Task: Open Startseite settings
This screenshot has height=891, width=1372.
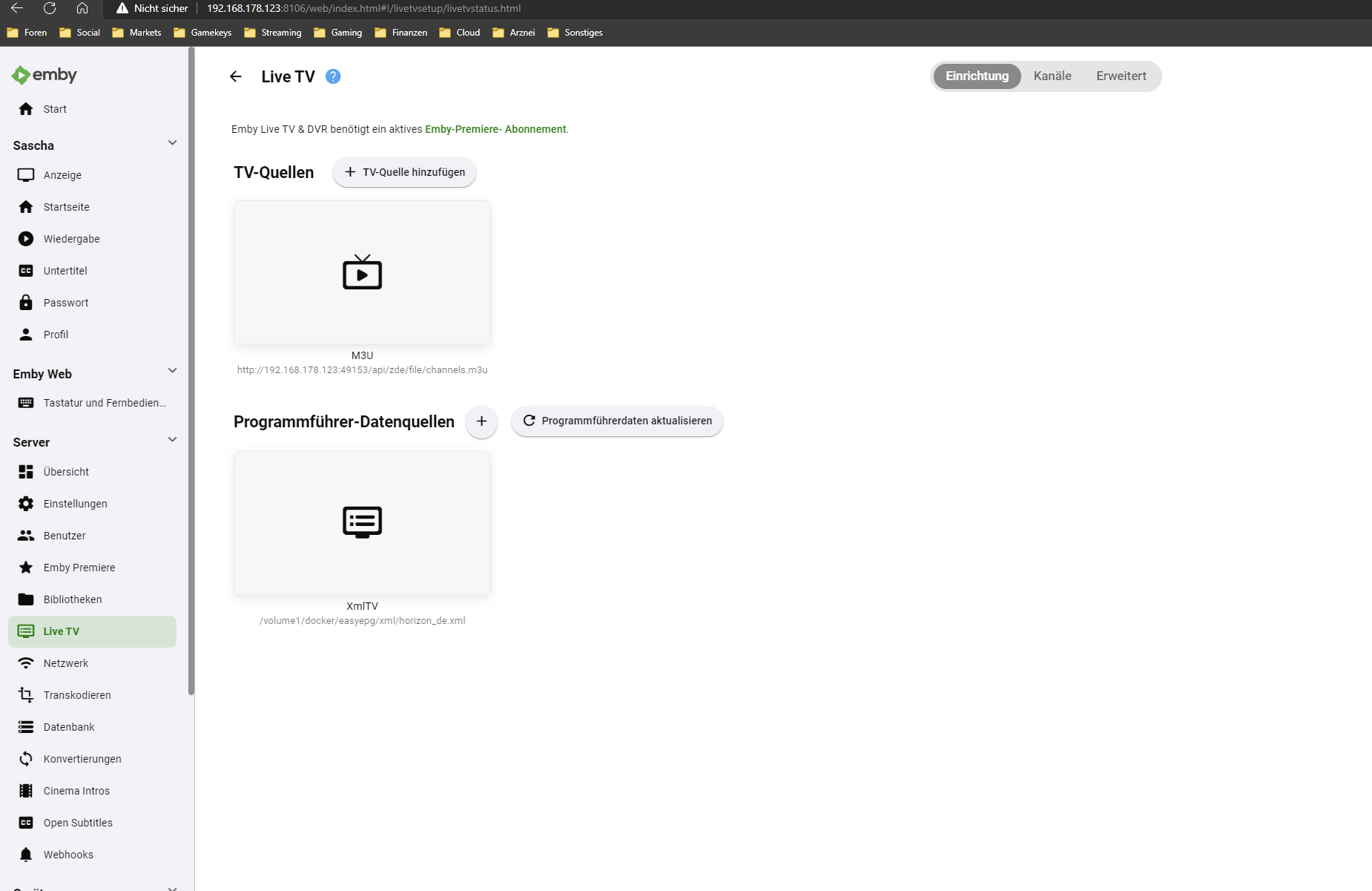Action: (92, 207)
